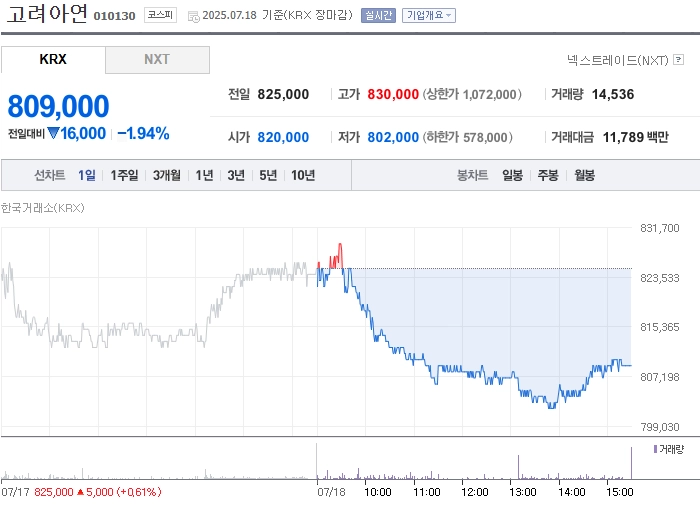Click the 고려아연 stock title
700x505 pixels.
point(46,13)
